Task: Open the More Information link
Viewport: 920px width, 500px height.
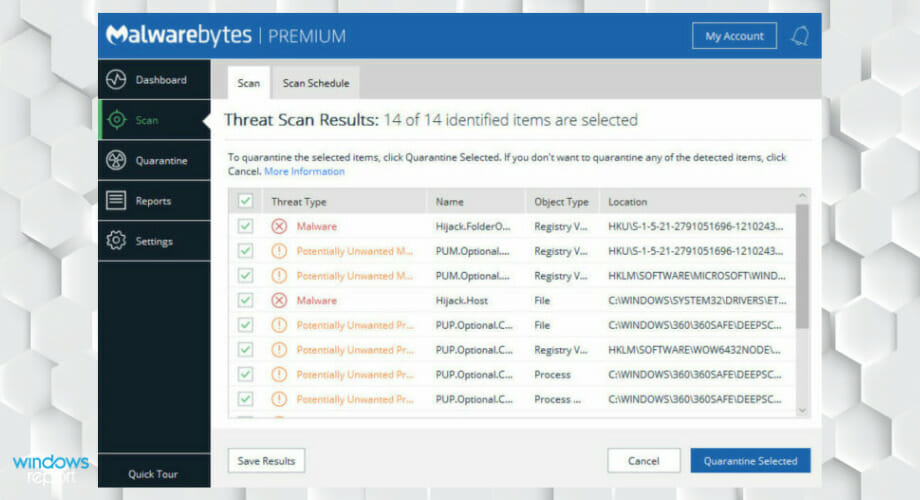Action: [304, 171]
